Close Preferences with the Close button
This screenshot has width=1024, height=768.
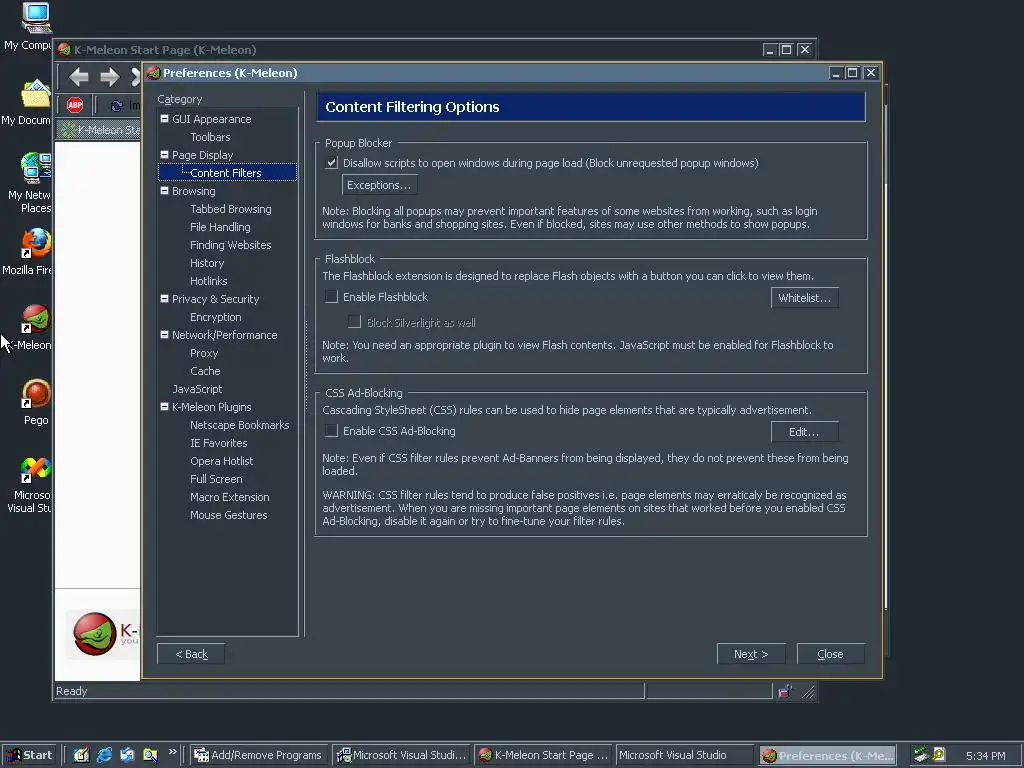point(831,654)
